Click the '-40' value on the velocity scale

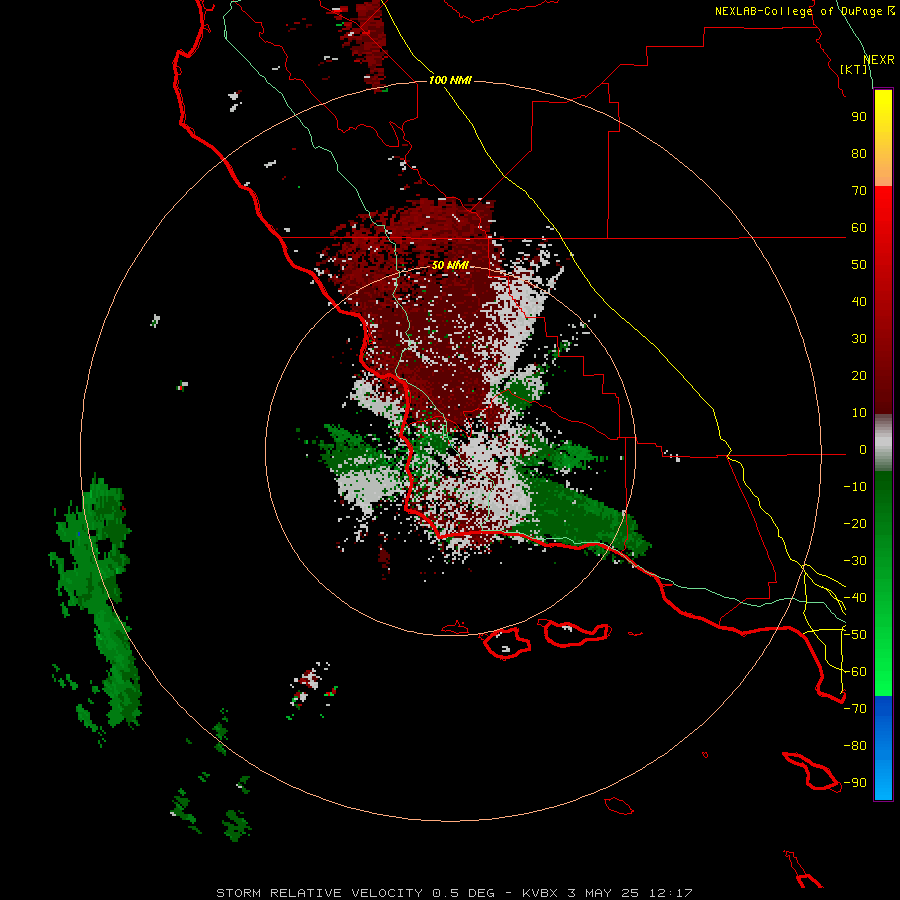coord(855,598)
